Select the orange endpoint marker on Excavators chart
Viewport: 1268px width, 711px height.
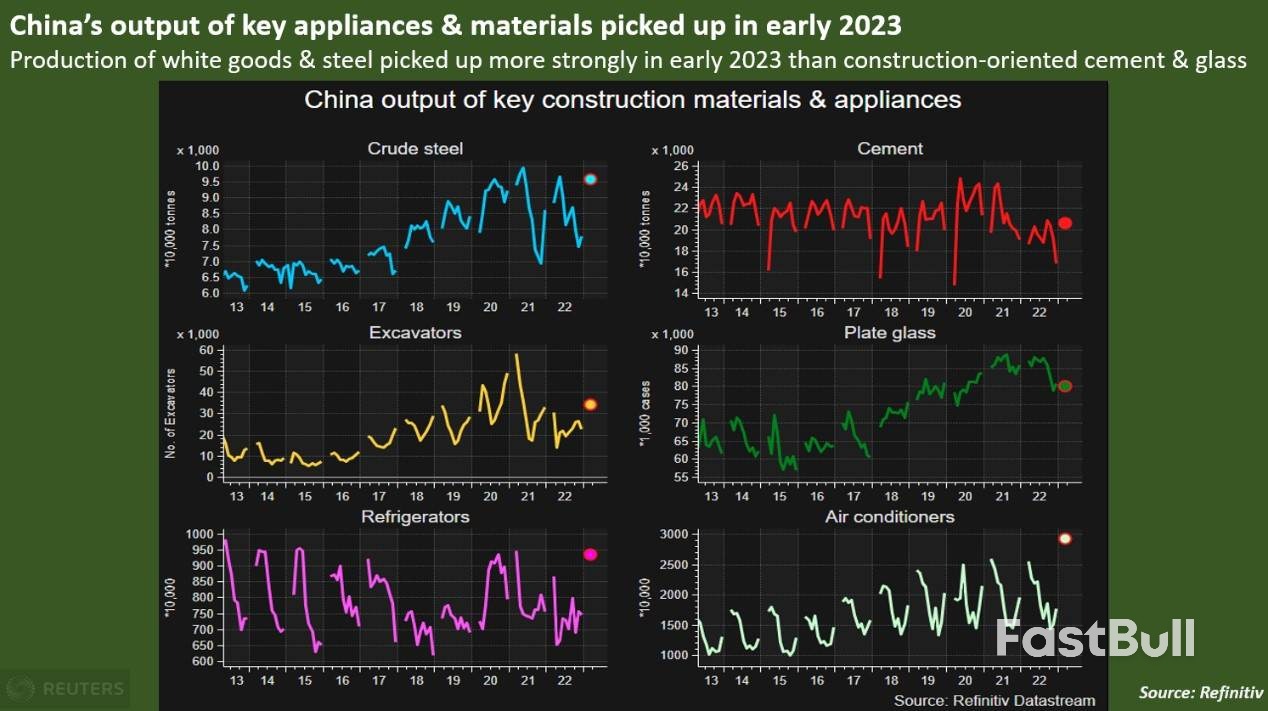point(591,403)
